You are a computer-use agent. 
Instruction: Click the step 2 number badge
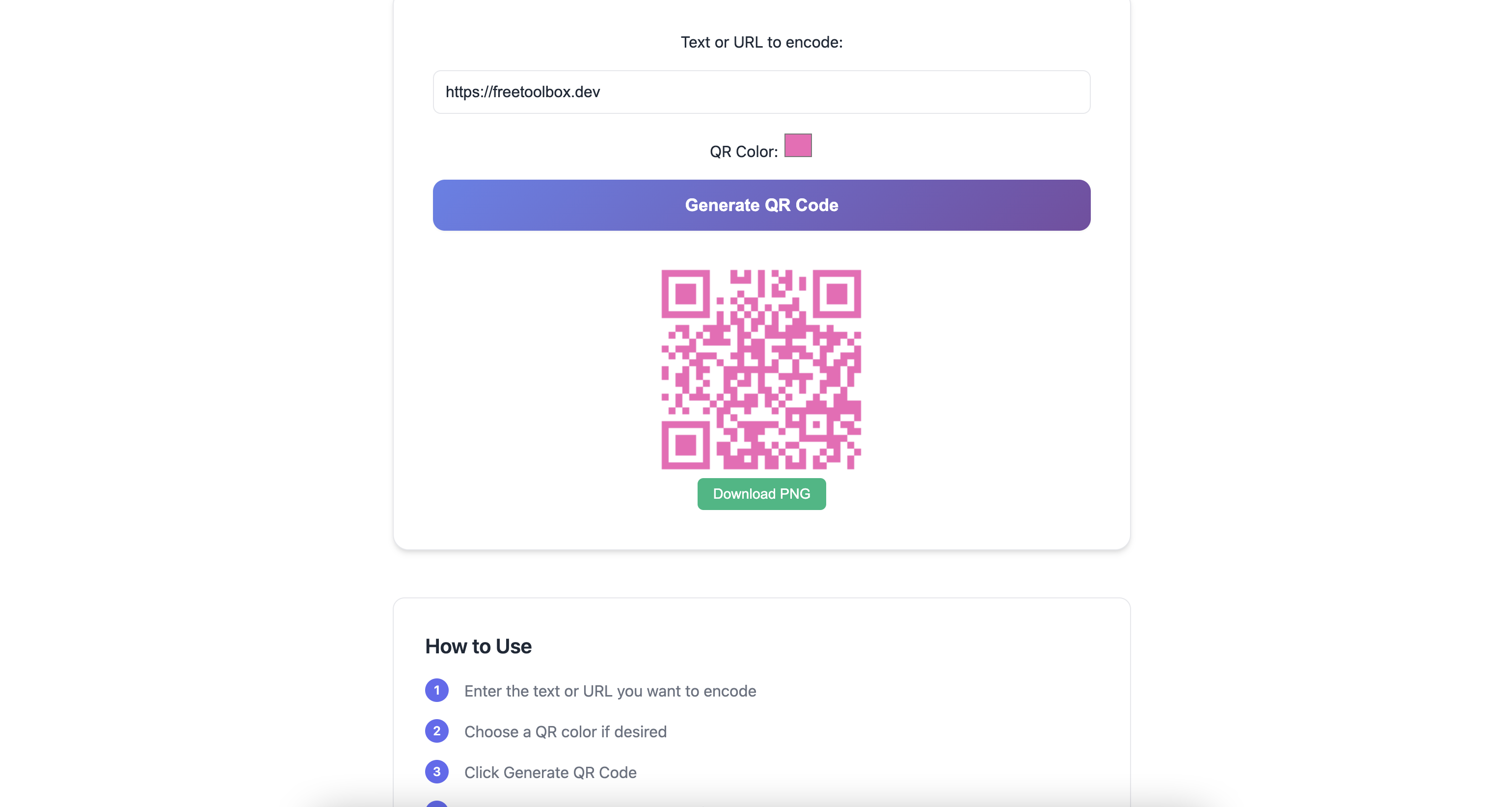(x=437, y=731)
